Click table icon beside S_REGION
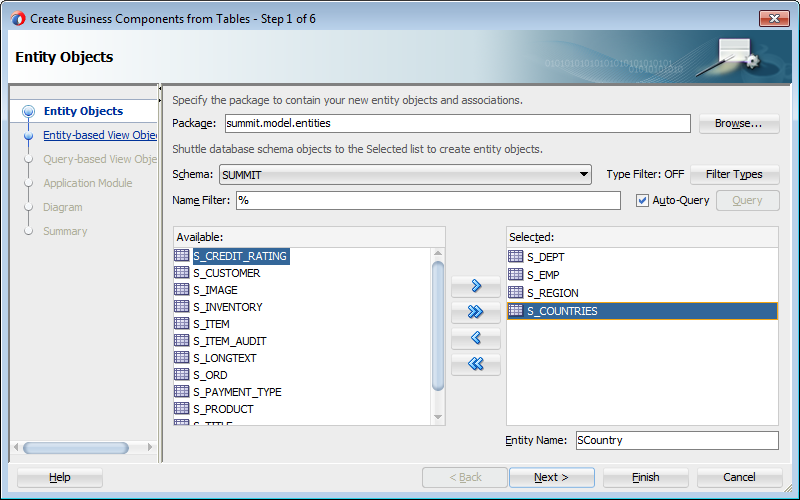 pos(516,292)
